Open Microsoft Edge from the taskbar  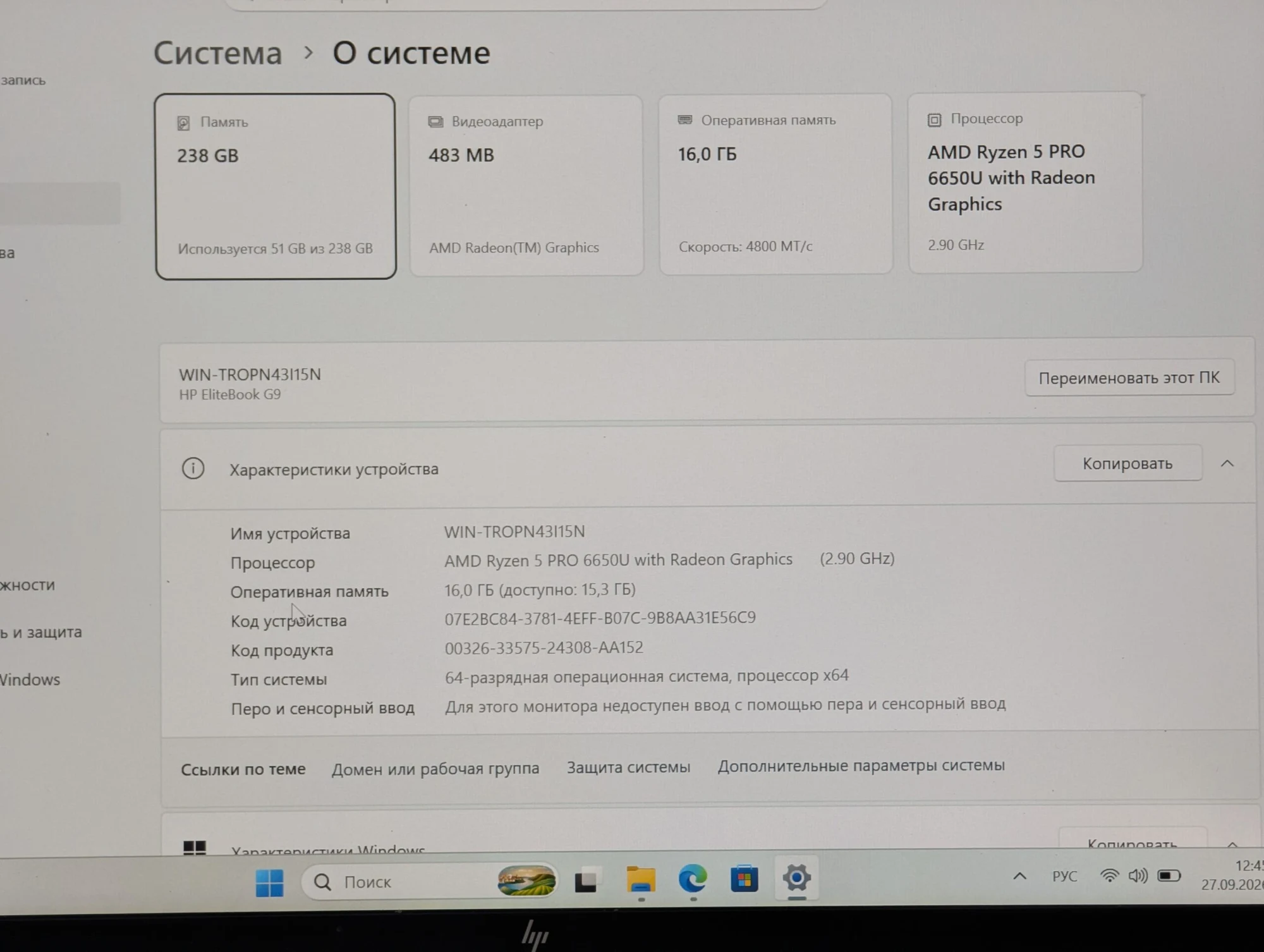(x=693, y=879)
